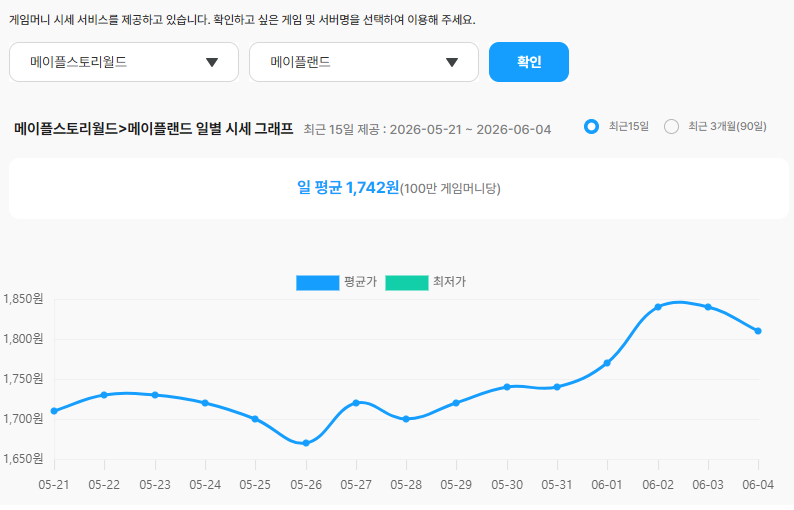Click the 1,650원 y-axis label
This screenshot has width=794, height=510.
23,459
